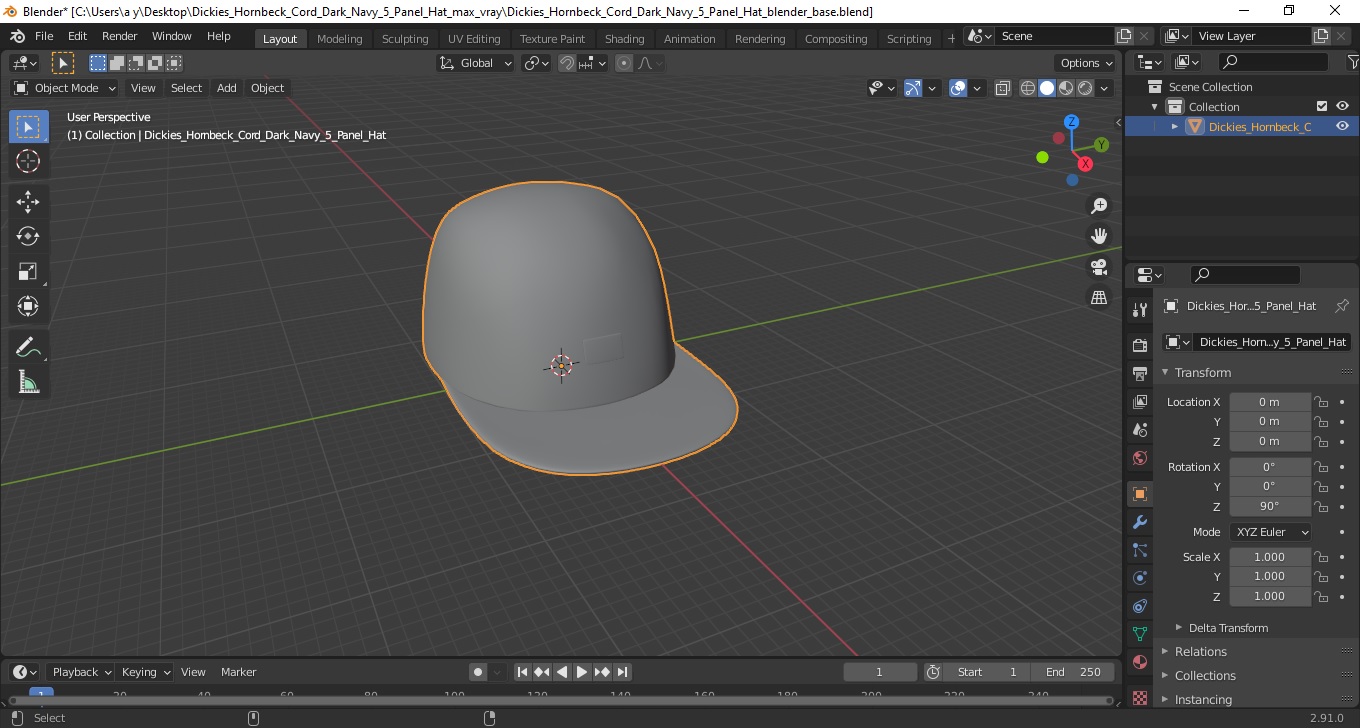
Task: Switch to material preview shading
Action: click(1066, 88)
